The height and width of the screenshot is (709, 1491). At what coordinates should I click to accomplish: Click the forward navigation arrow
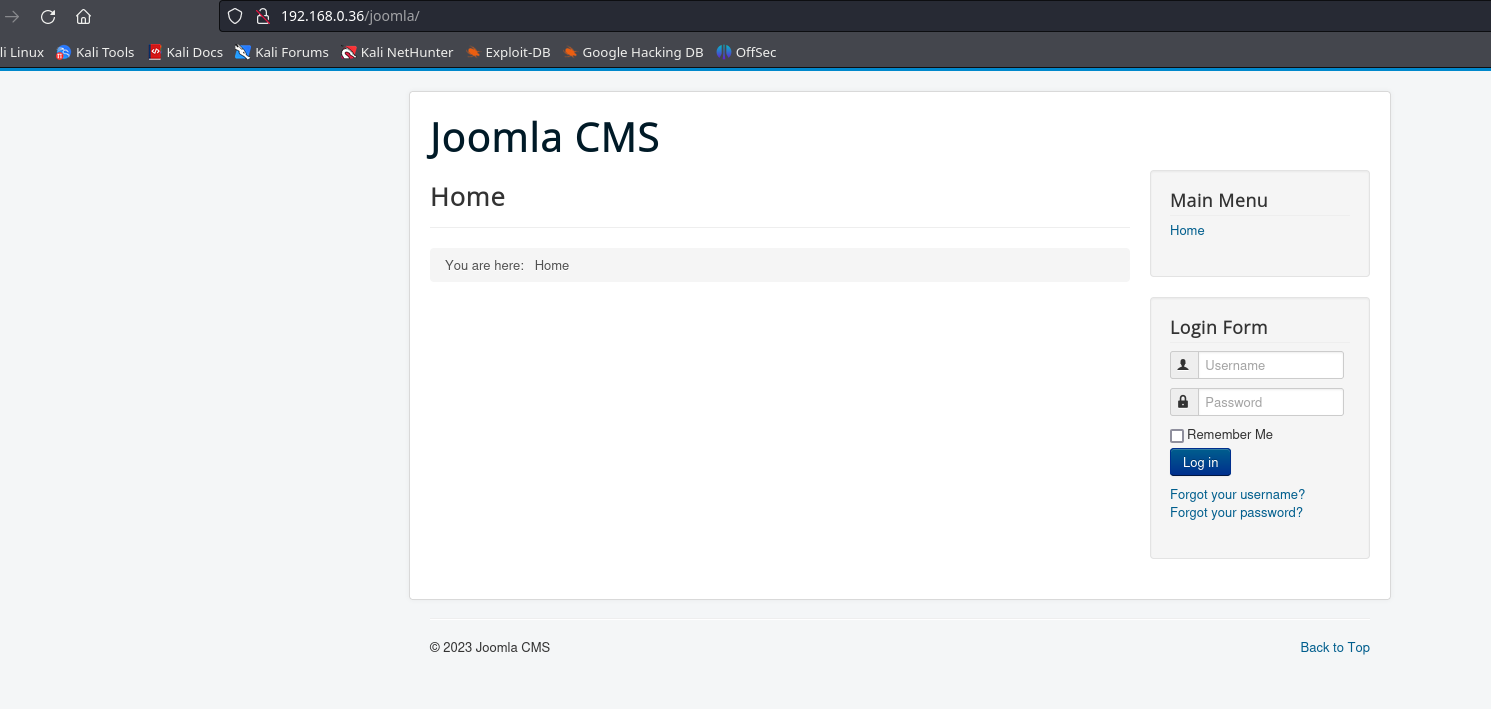12,16
